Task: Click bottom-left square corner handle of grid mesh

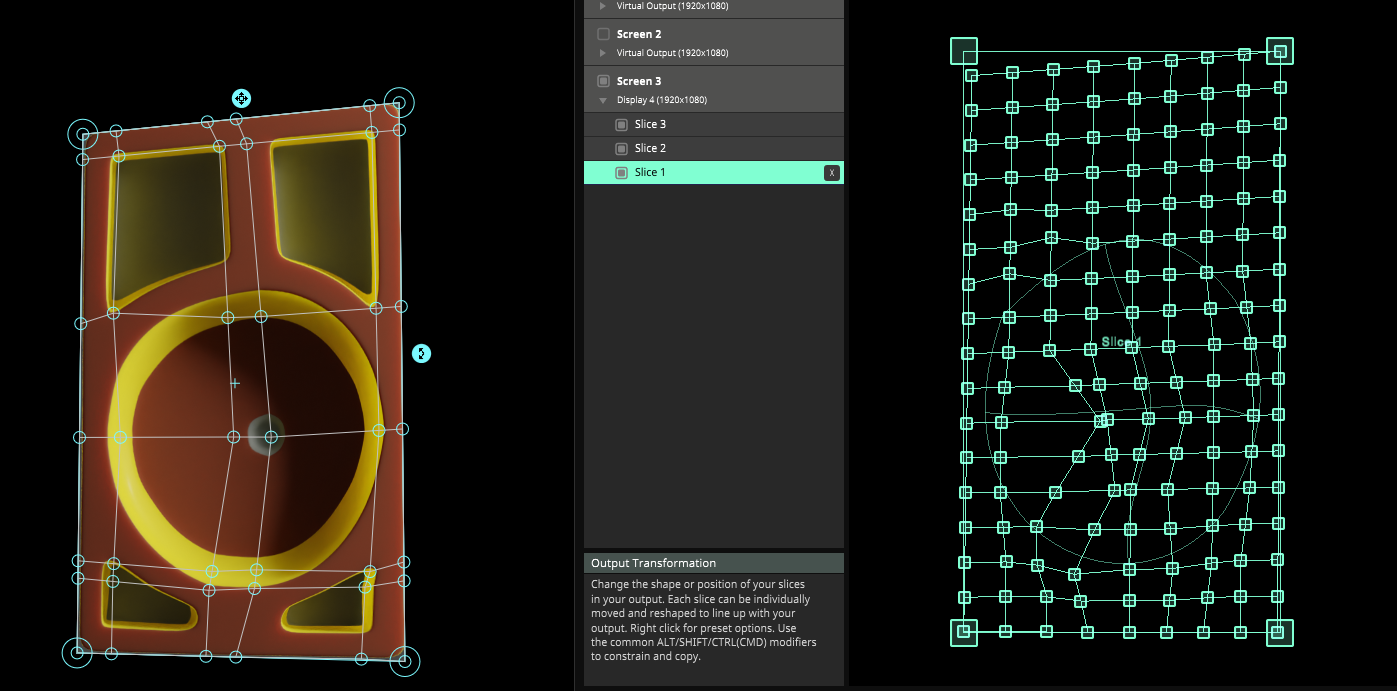Action: coord(964,632)
